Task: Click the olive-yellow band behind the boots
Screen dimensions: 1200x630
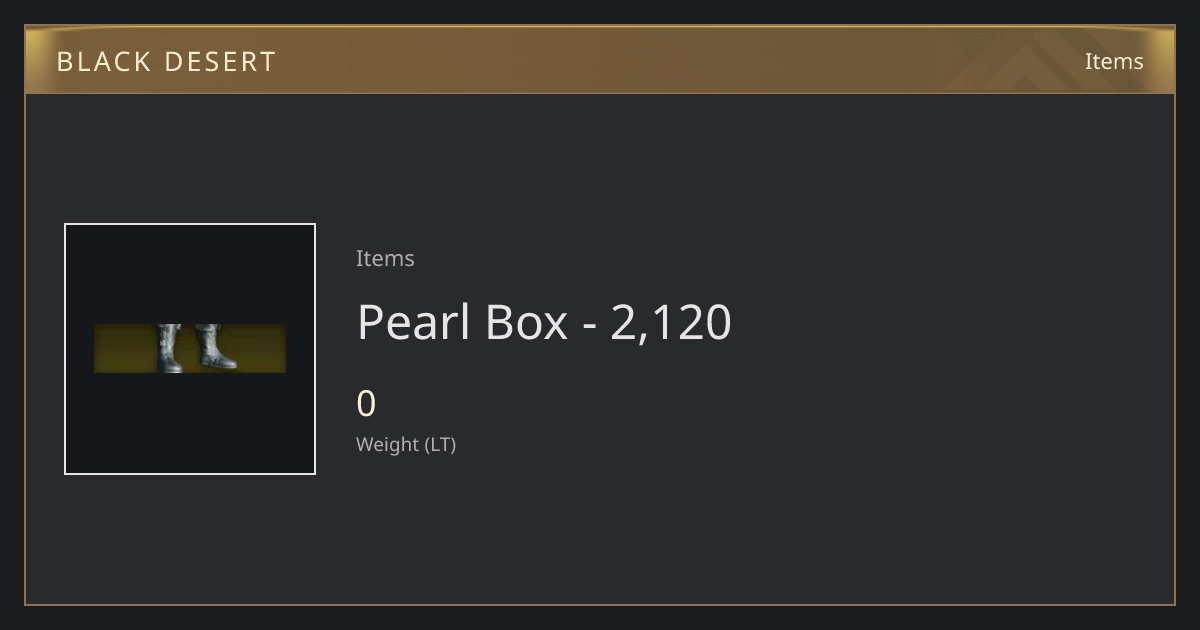Action: pos(190,348)
